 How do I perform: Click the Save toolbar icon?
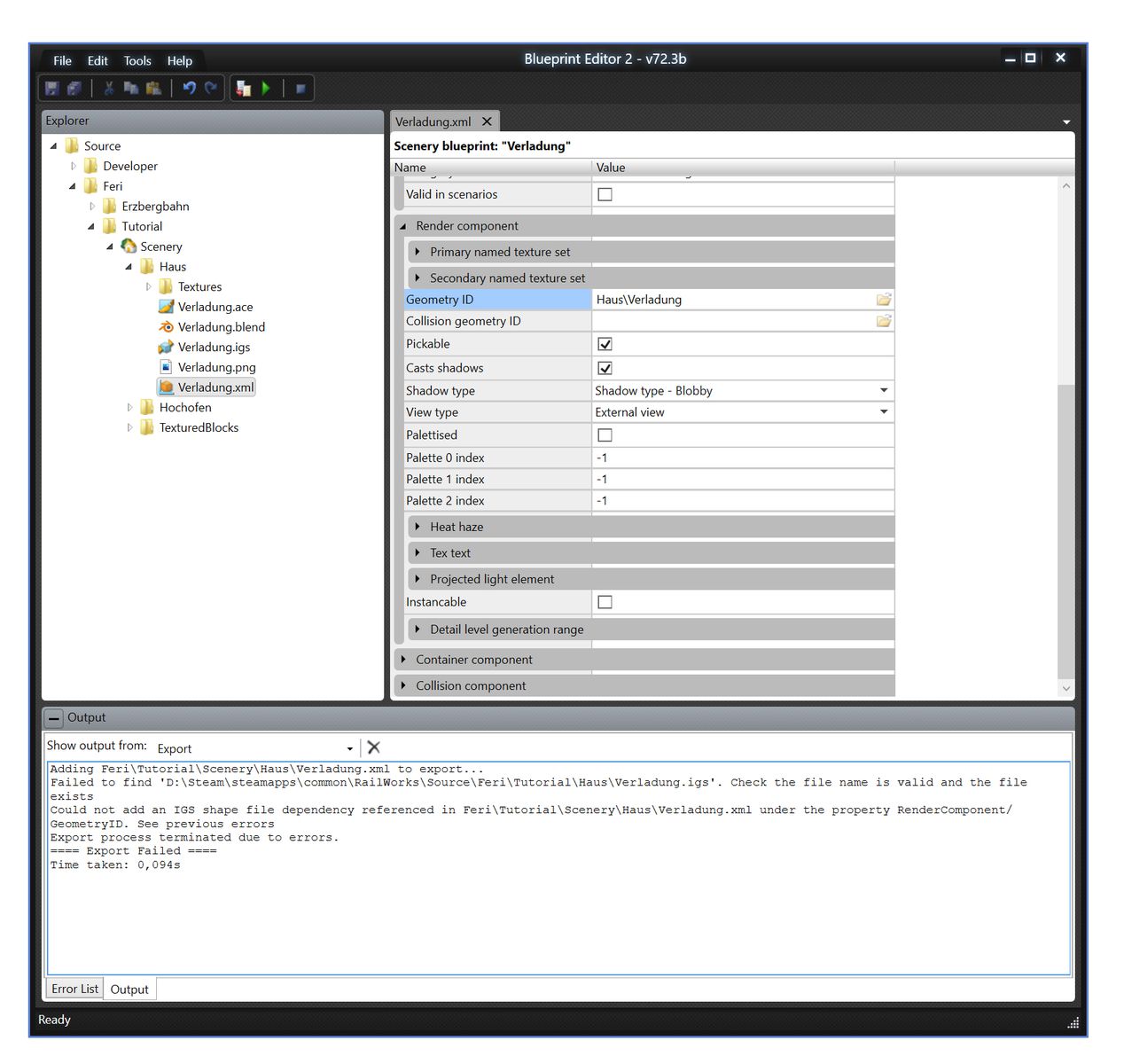click(51, 88)
